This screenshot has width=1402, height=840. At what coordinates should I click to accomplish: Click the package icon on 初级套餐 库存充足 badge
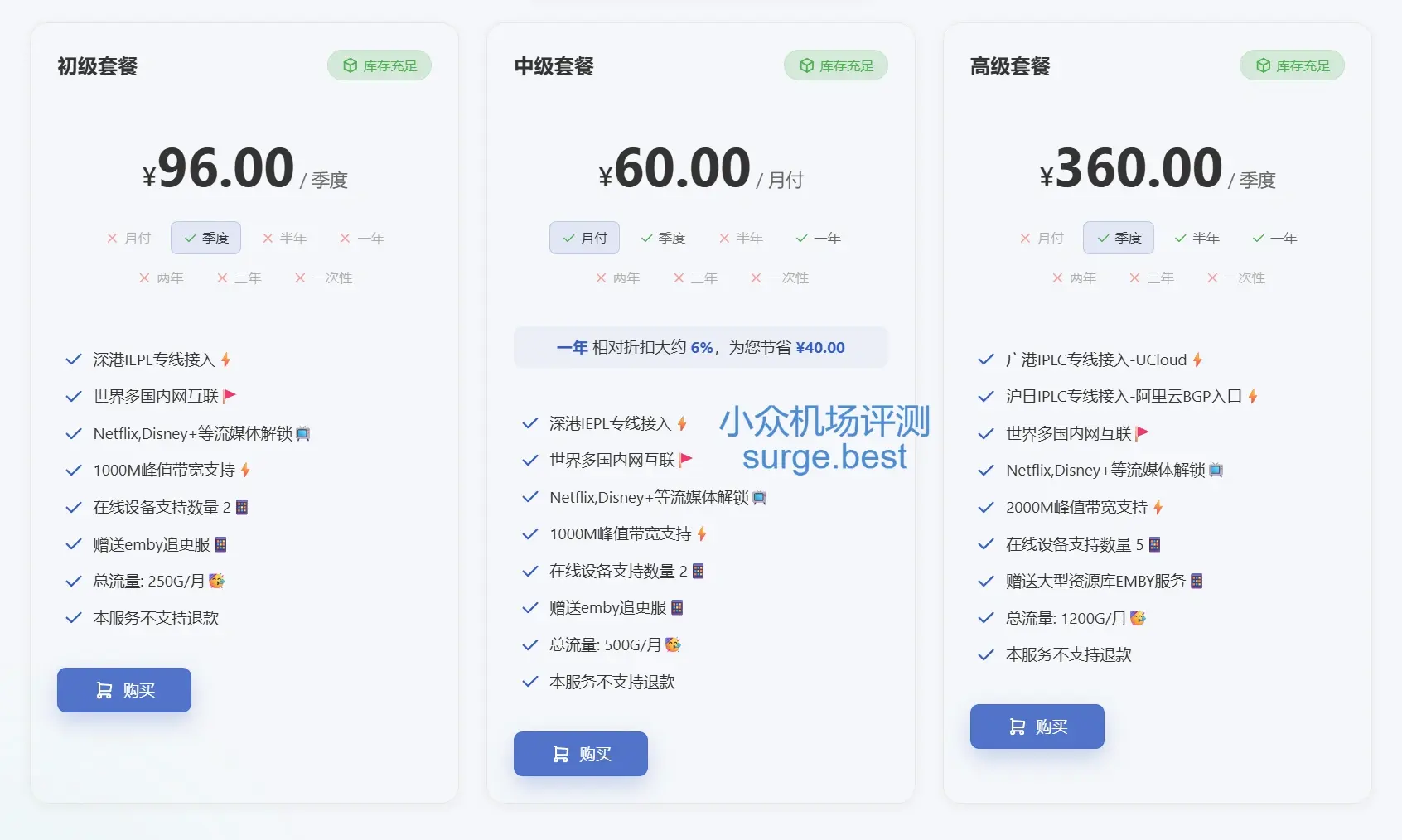(x=349, y=65)
